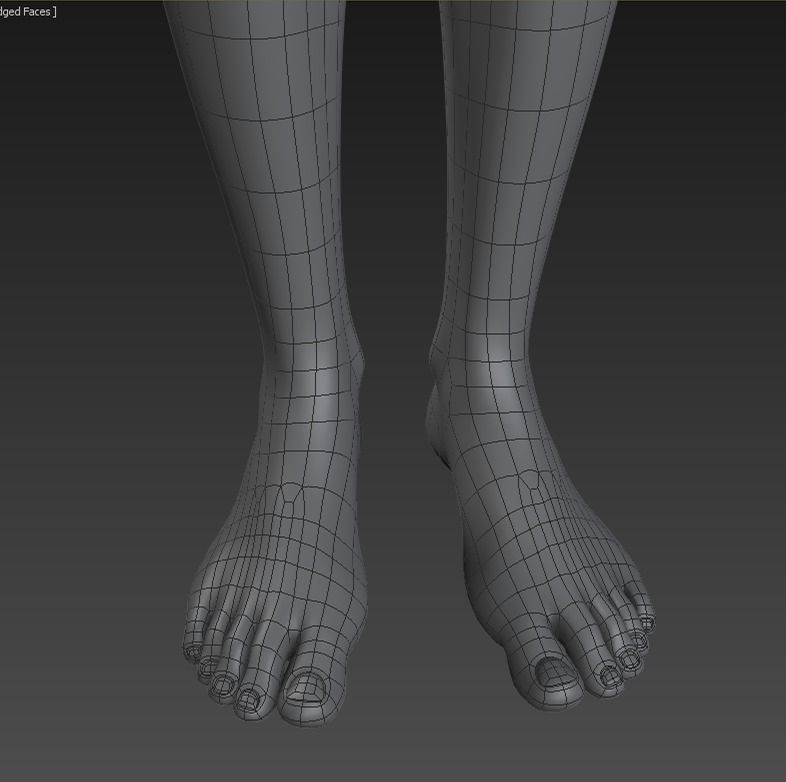Open the Edged Faces viewport shading label
Screen dimensions: 786x782
(26, 12)
